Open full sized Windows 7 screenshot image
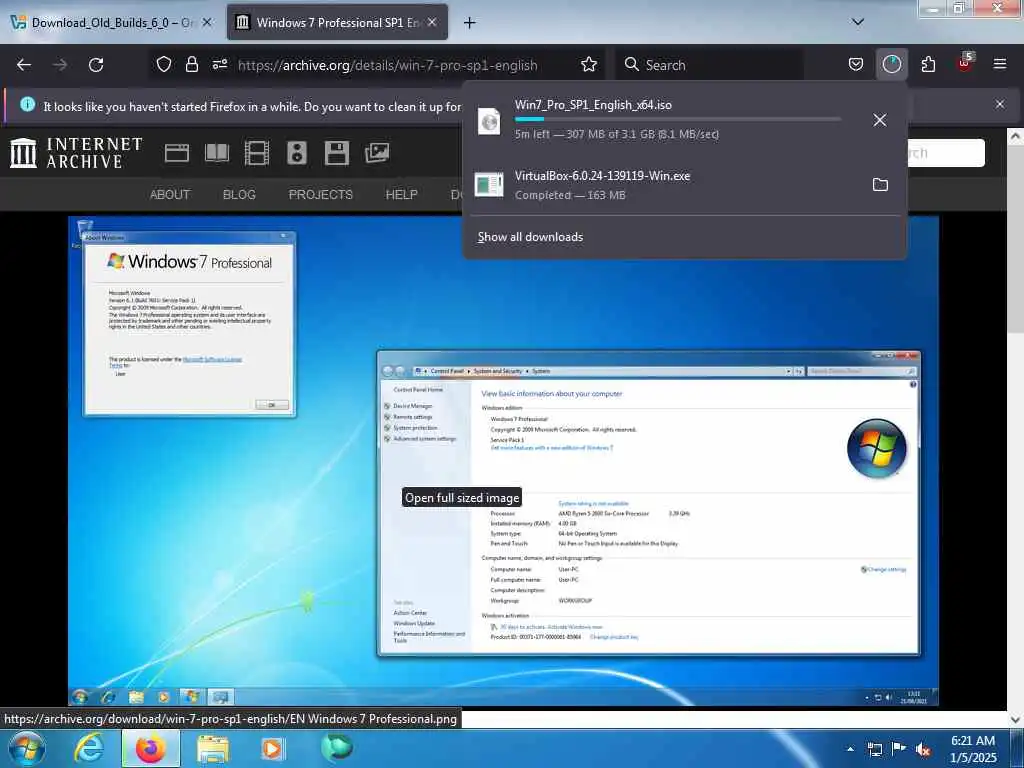Image resolution: width=1024 pixels, height=768 pixels. pyautogui.click(x=504, y=461)
